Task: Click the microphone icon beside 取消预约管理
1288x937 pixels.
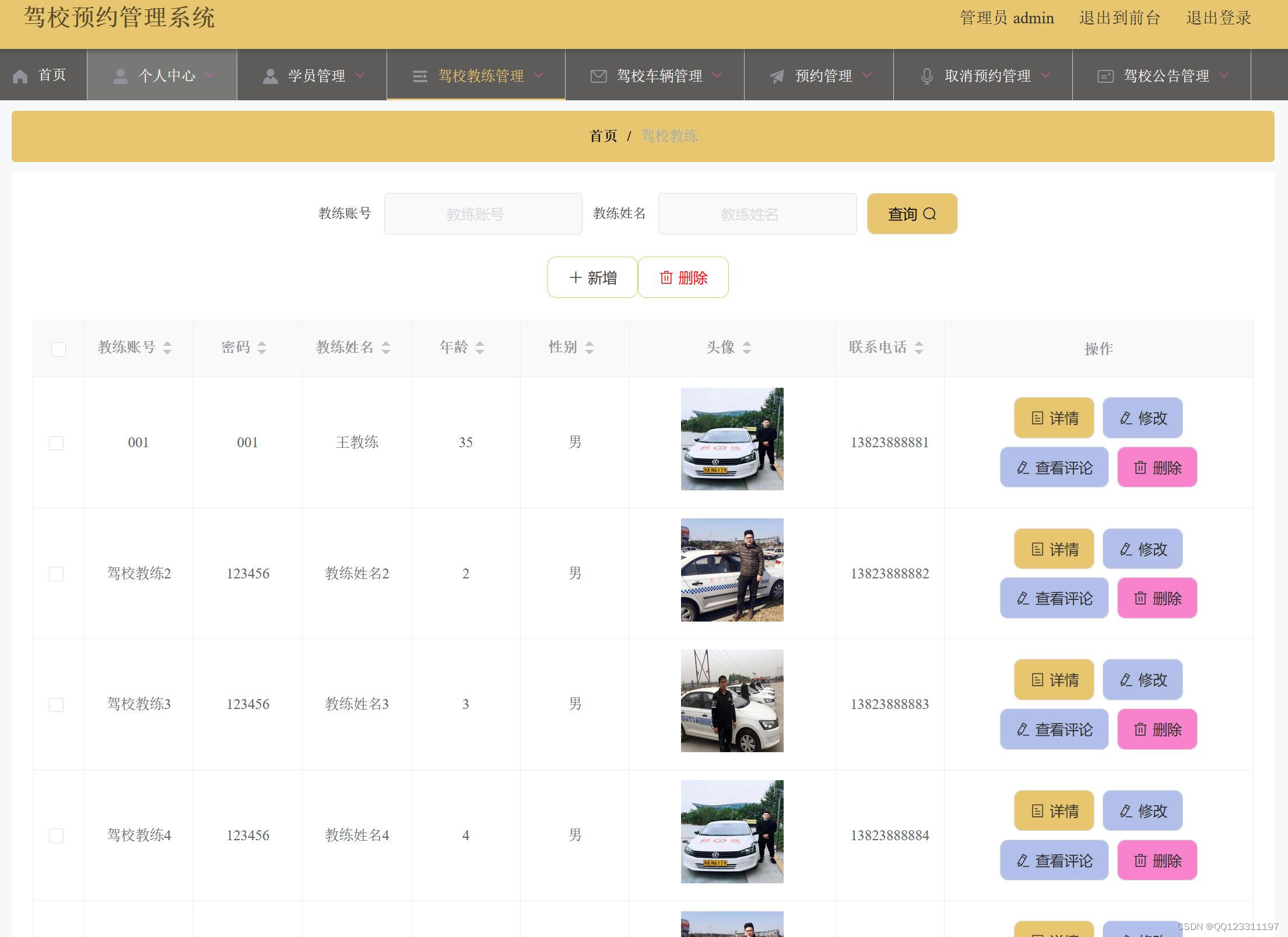Action: 926,76
